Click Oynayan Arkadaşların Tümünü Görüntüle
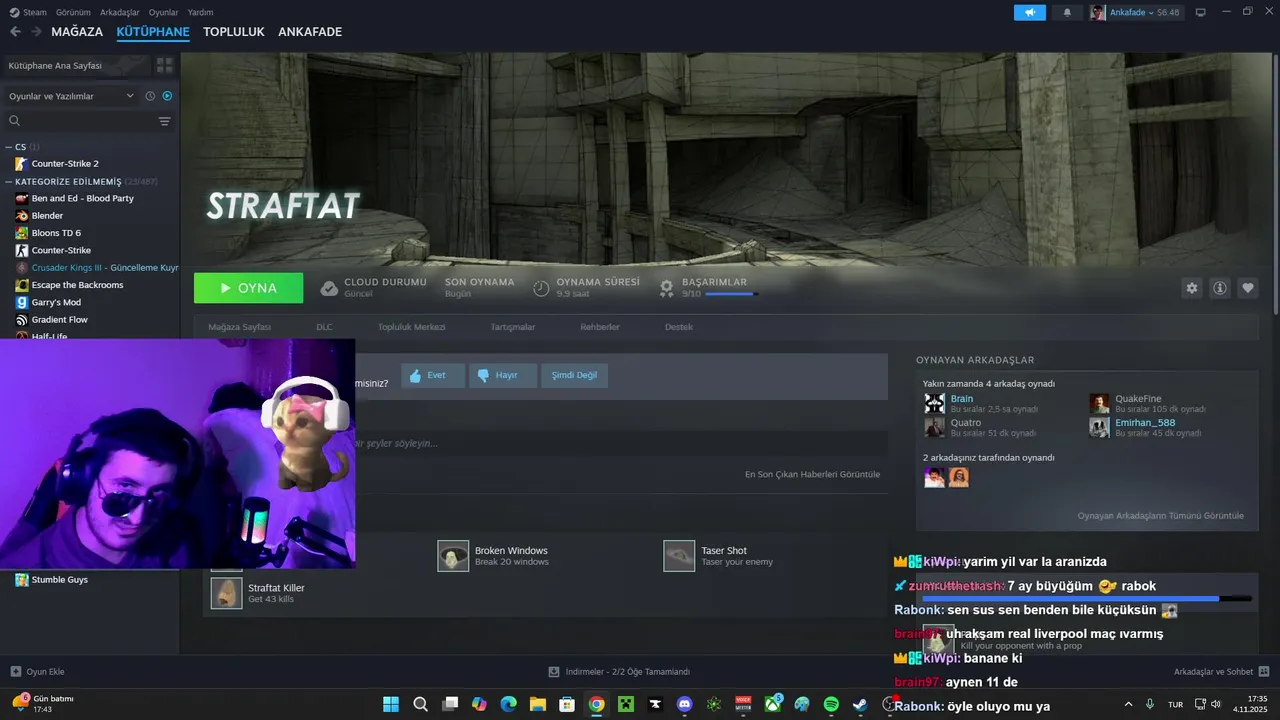 [1160, 516]
